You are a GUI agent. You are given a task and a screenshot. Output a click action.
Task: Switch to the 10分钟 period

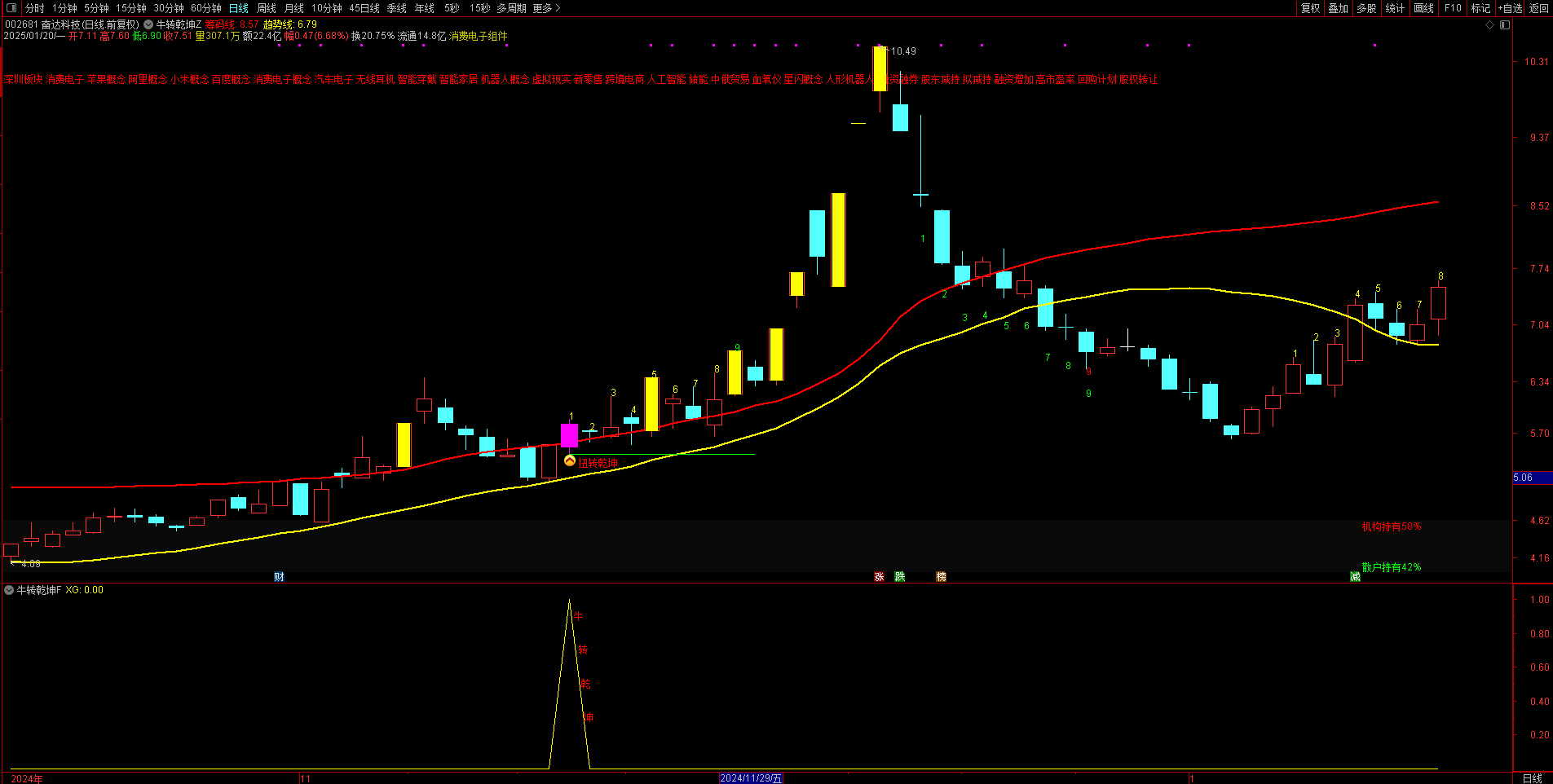tap(327, 8)
